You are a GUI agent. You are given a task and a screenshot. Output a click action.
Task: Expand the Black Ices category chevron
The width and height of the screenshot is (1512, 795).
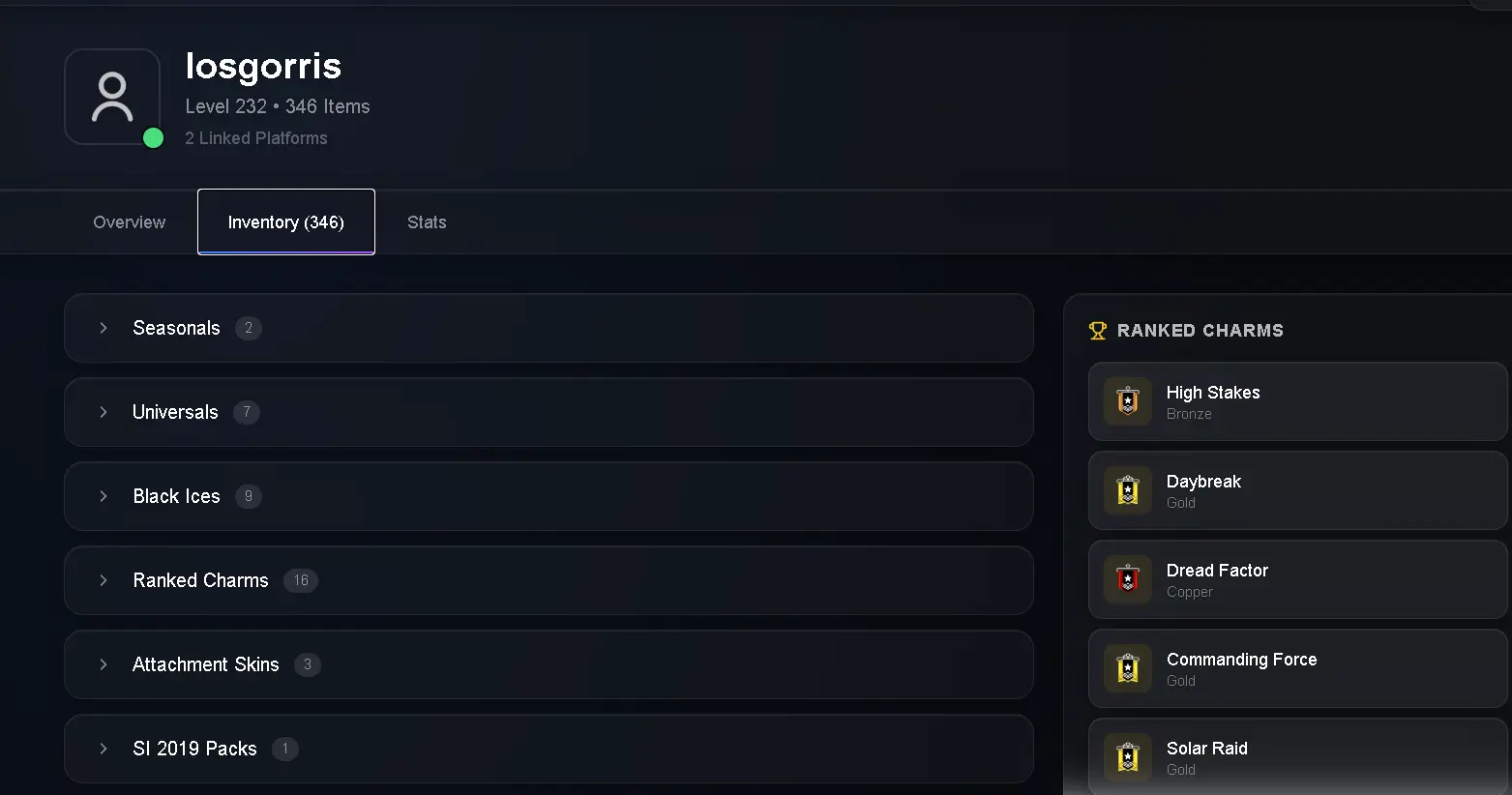pos(104,496)
